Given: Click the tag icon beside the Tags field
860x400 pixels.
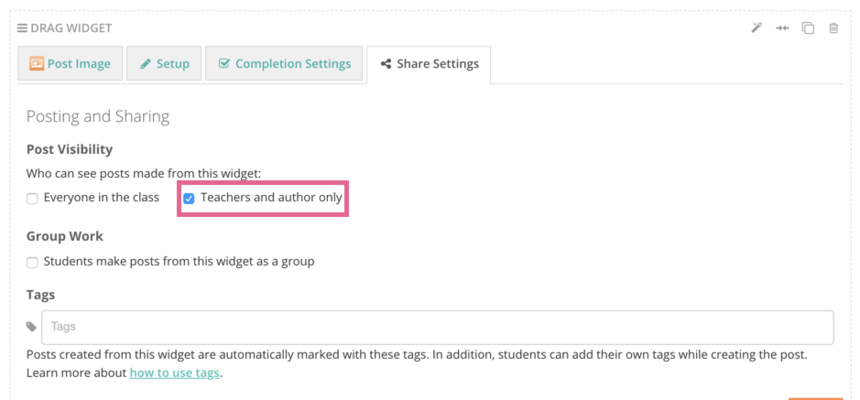Looking at the screenshot, I should coord(32,327).
